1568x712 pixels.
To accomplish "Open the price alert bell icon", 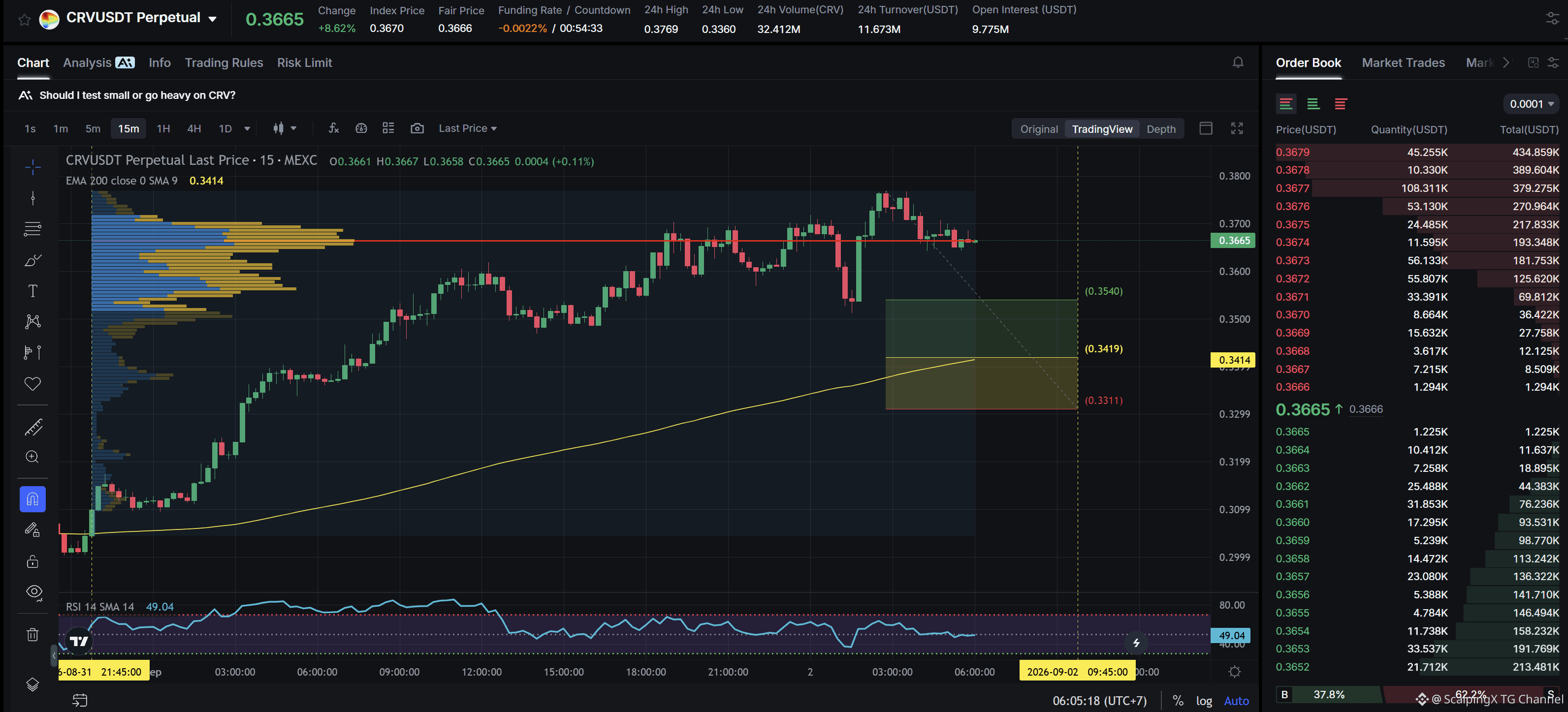I will coord(1238,62).
